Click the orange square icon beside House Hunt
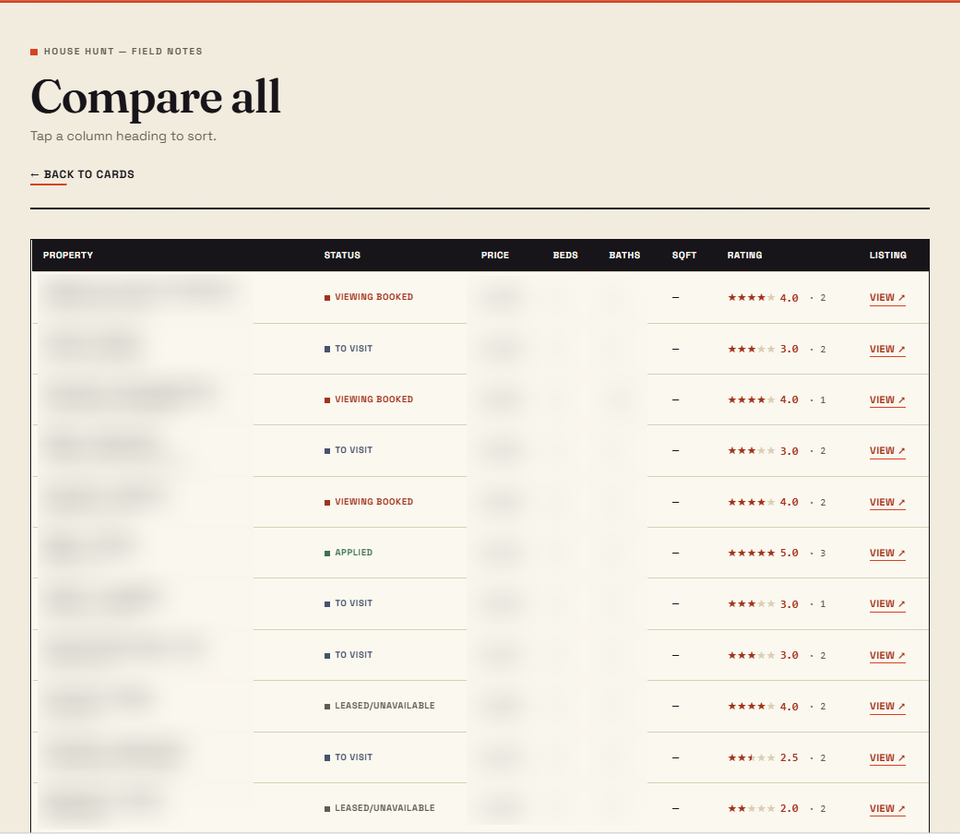 point(34,52)
